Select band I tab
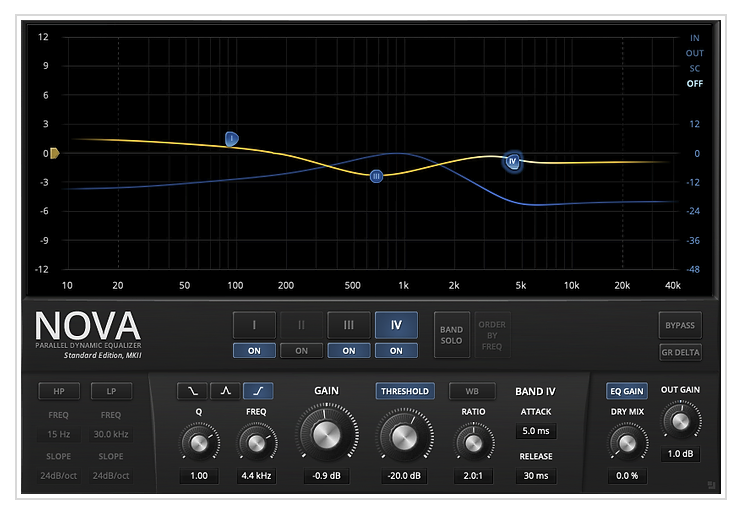The image size is (730, 512). (x=254, y=325)
